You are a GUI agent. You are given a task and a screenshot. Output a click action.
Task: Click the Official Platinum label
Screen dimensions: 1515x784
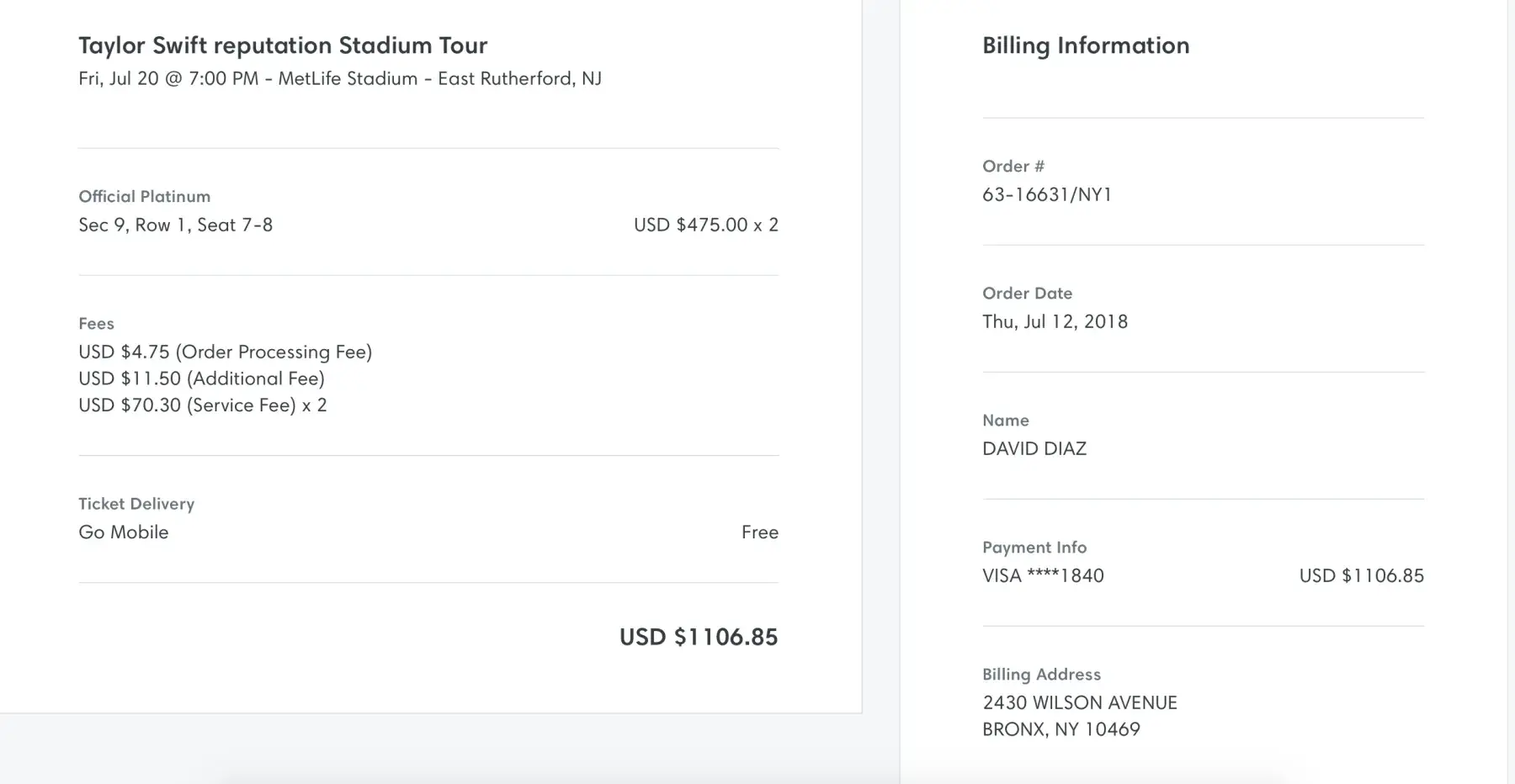145,197
